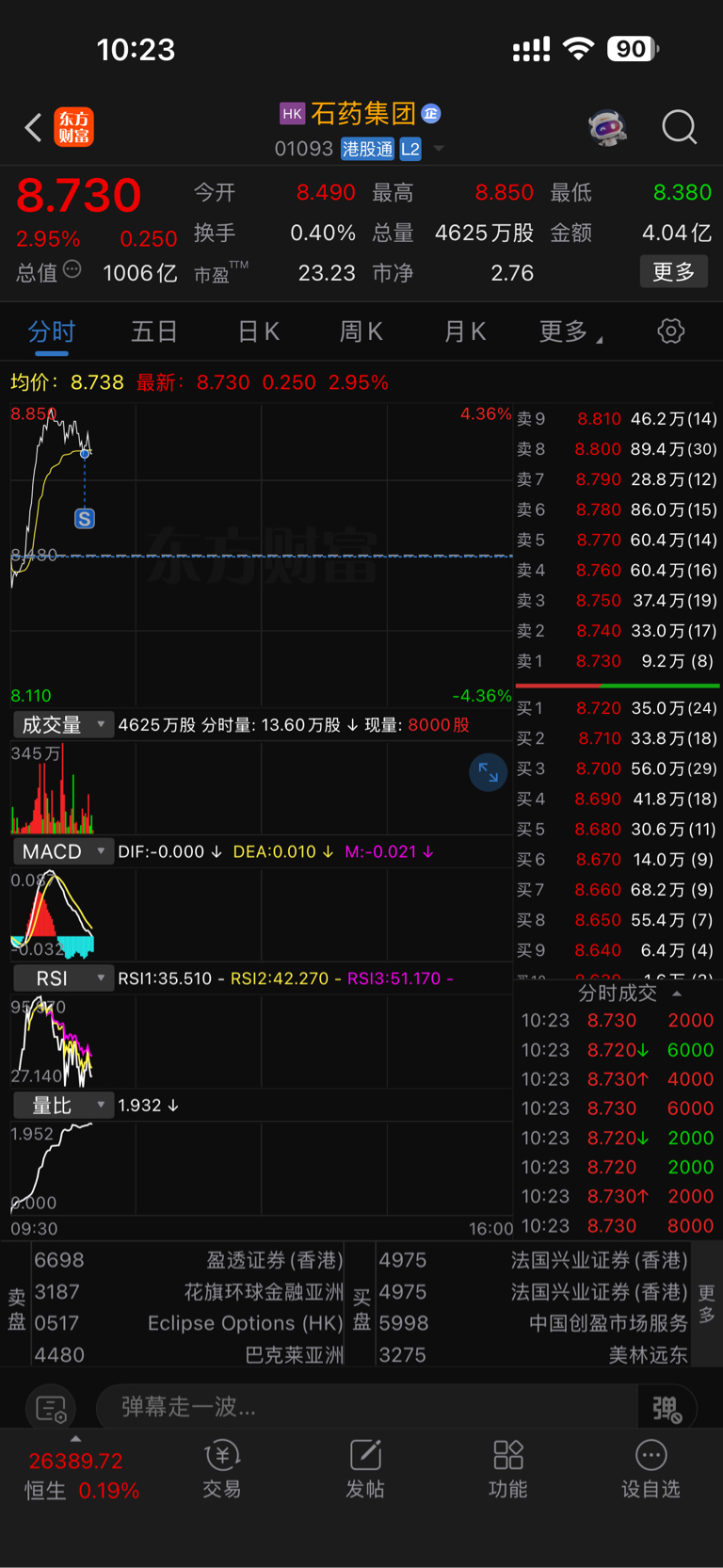Viewport: 723px width, 1568px height.
Task: Tap the 港股通 tag
Action: 367,149
